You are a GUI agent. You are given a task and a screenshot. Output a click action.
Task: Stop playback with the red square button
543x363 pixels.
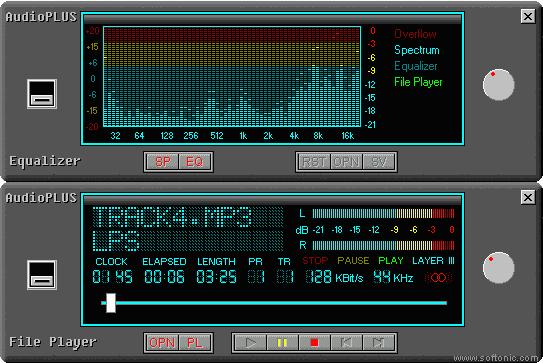point(314,343)
